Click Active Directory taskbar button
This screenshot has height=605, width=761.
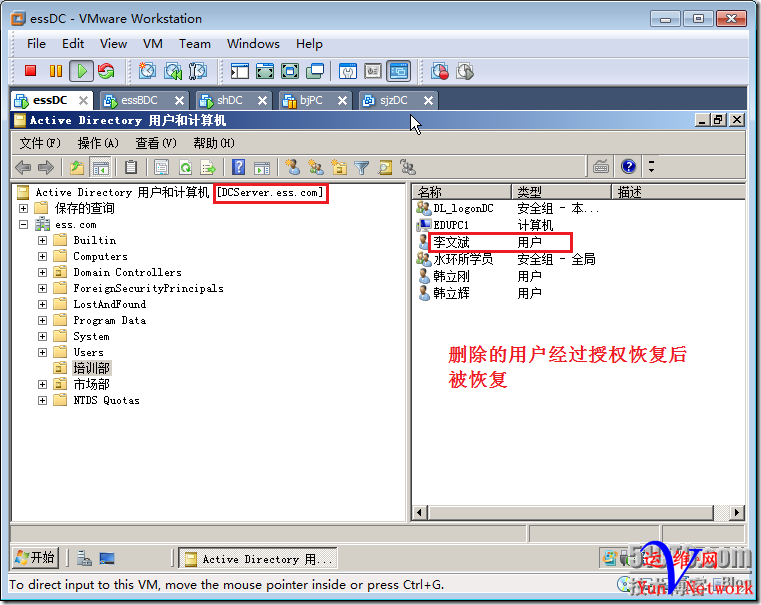point(258,559)
